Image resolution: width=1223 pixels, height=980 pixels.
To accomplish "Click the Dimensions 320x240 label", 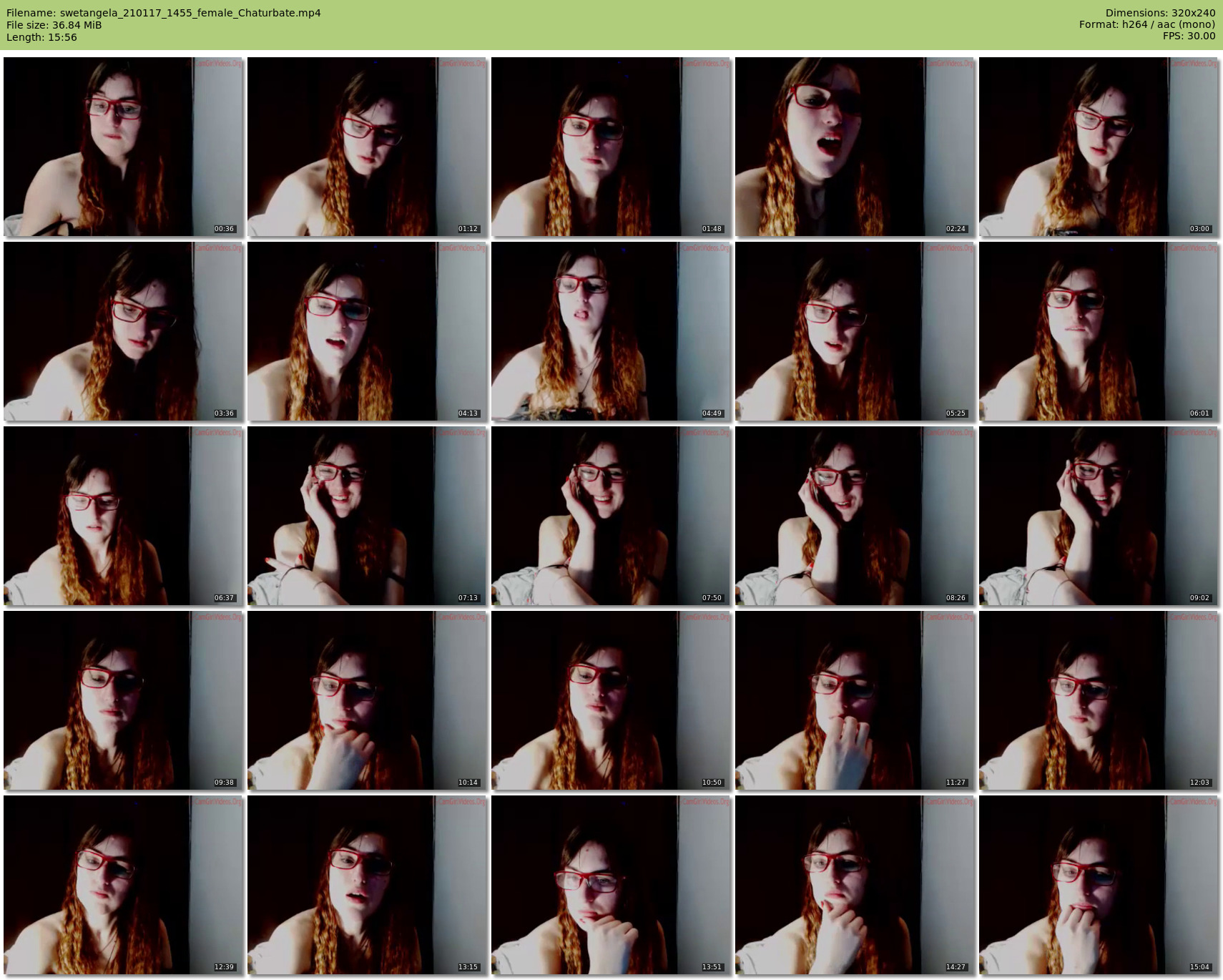I will 1160,13.
